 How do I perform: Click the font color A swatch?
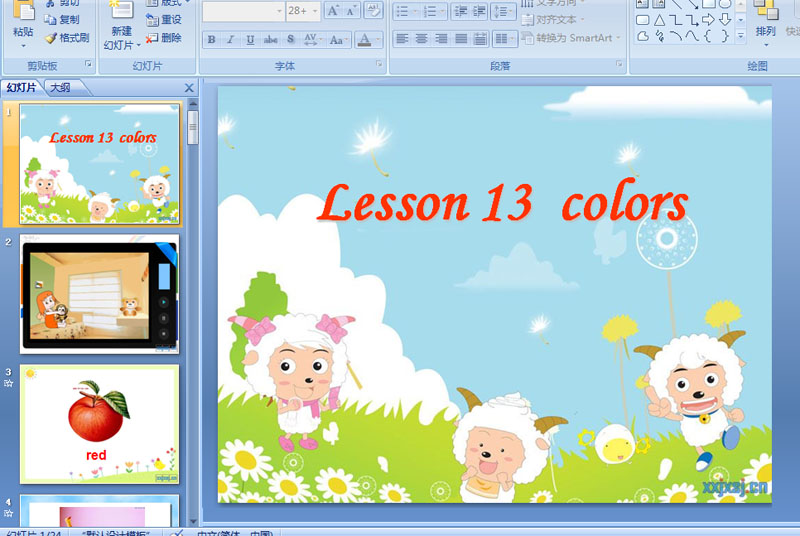pyautogui.click(x=364, y=39)
